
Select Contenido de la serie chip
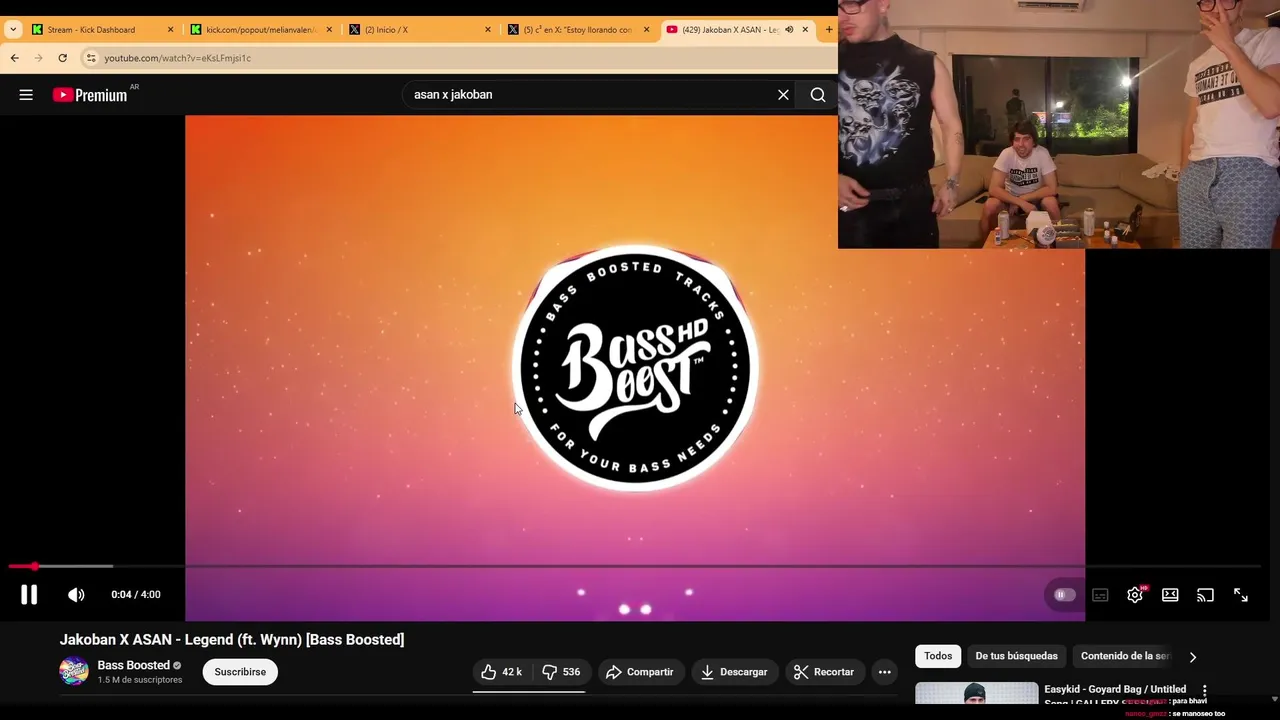[x=1125, y=656]
